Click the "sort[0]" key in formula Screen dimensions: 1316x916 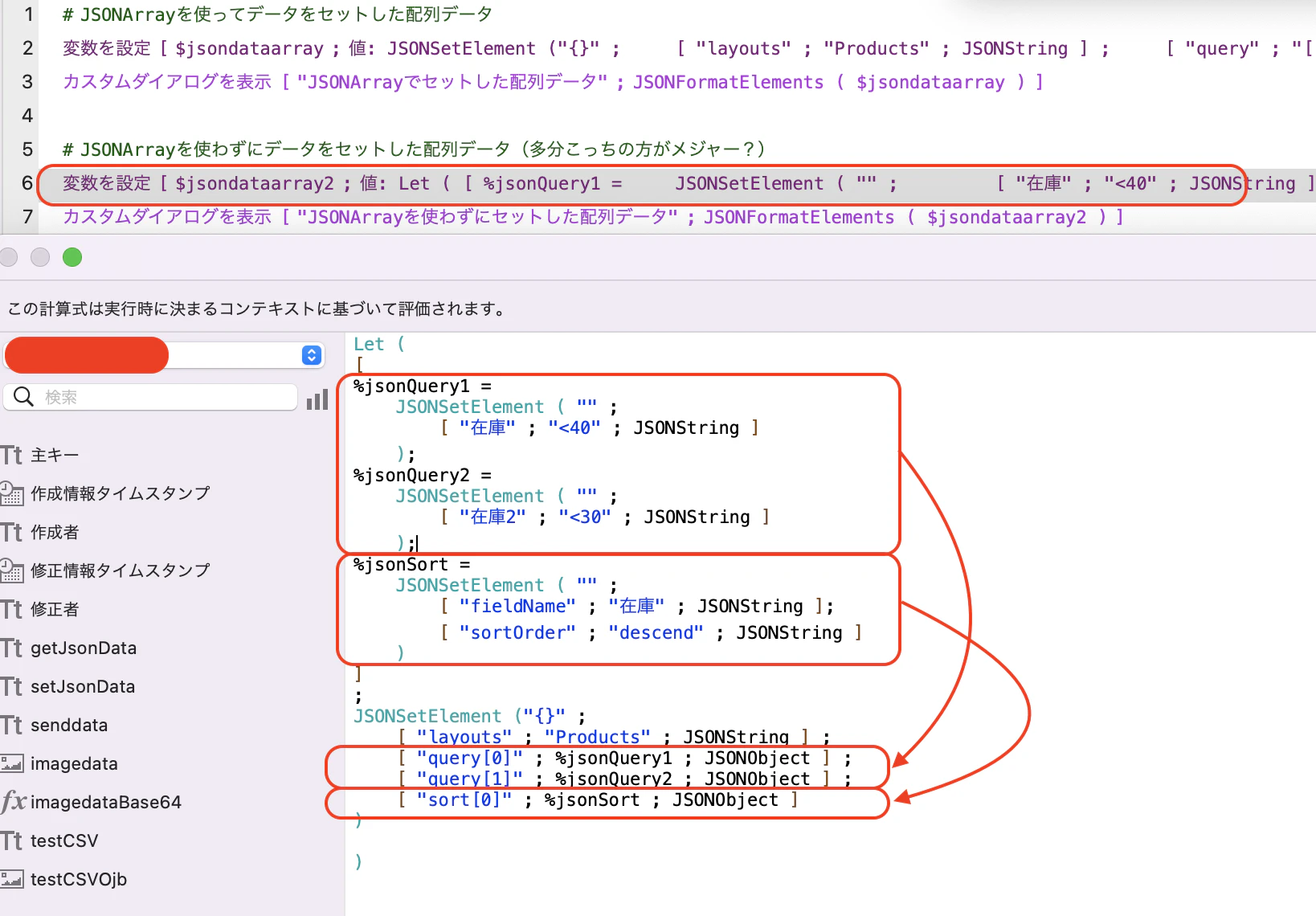tap(464, 799)
